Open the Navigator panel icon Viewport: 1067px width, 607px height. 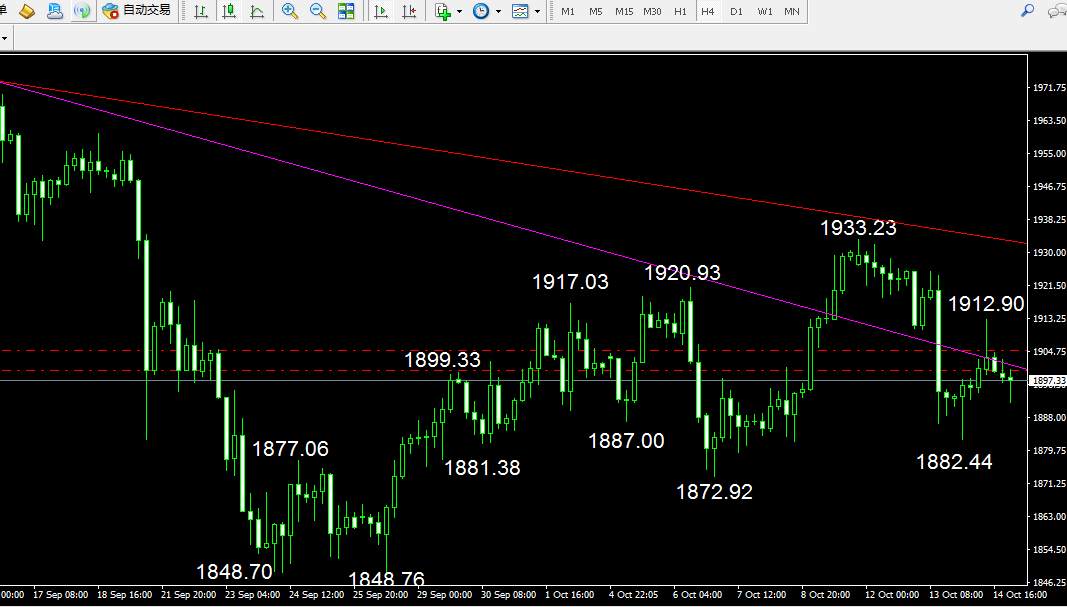click(27, 11)
